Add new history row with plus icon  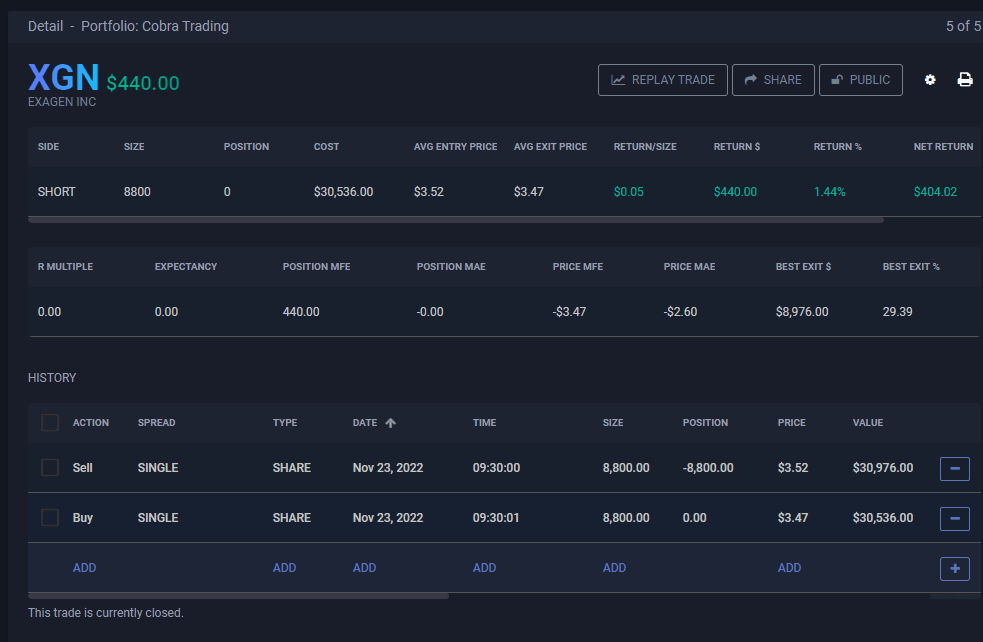point(954,568)
